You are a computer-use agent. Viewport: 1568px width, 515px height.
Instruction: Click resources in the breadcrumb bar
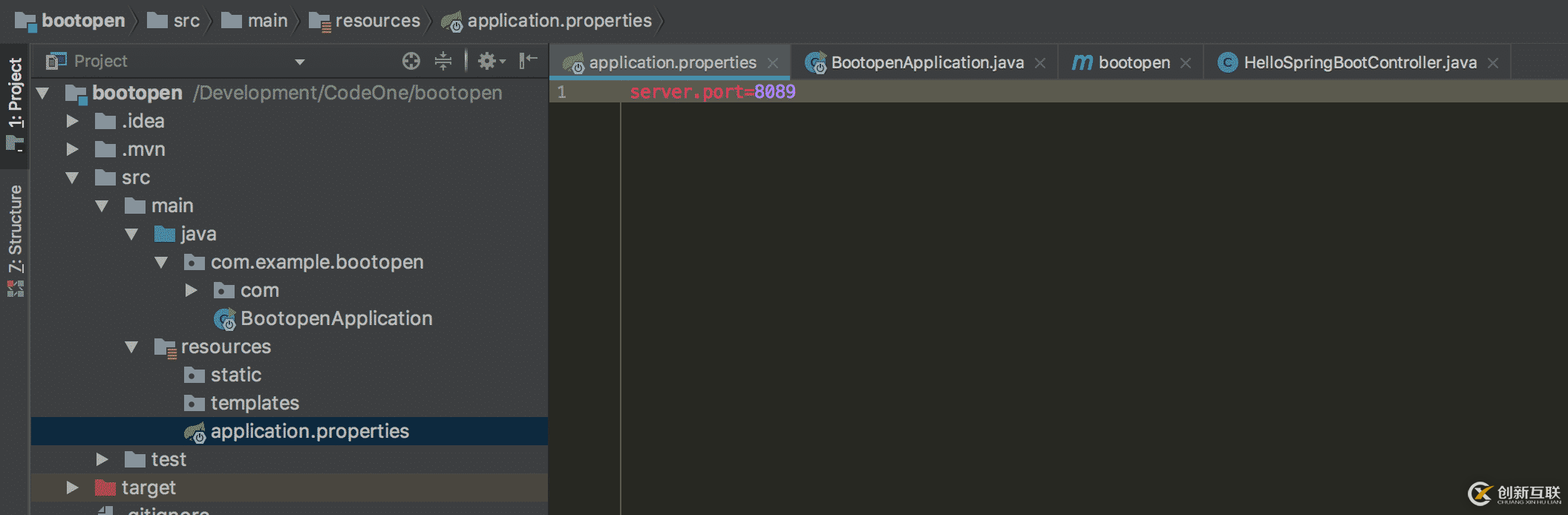pyautogui.click(x=365, y=21)
